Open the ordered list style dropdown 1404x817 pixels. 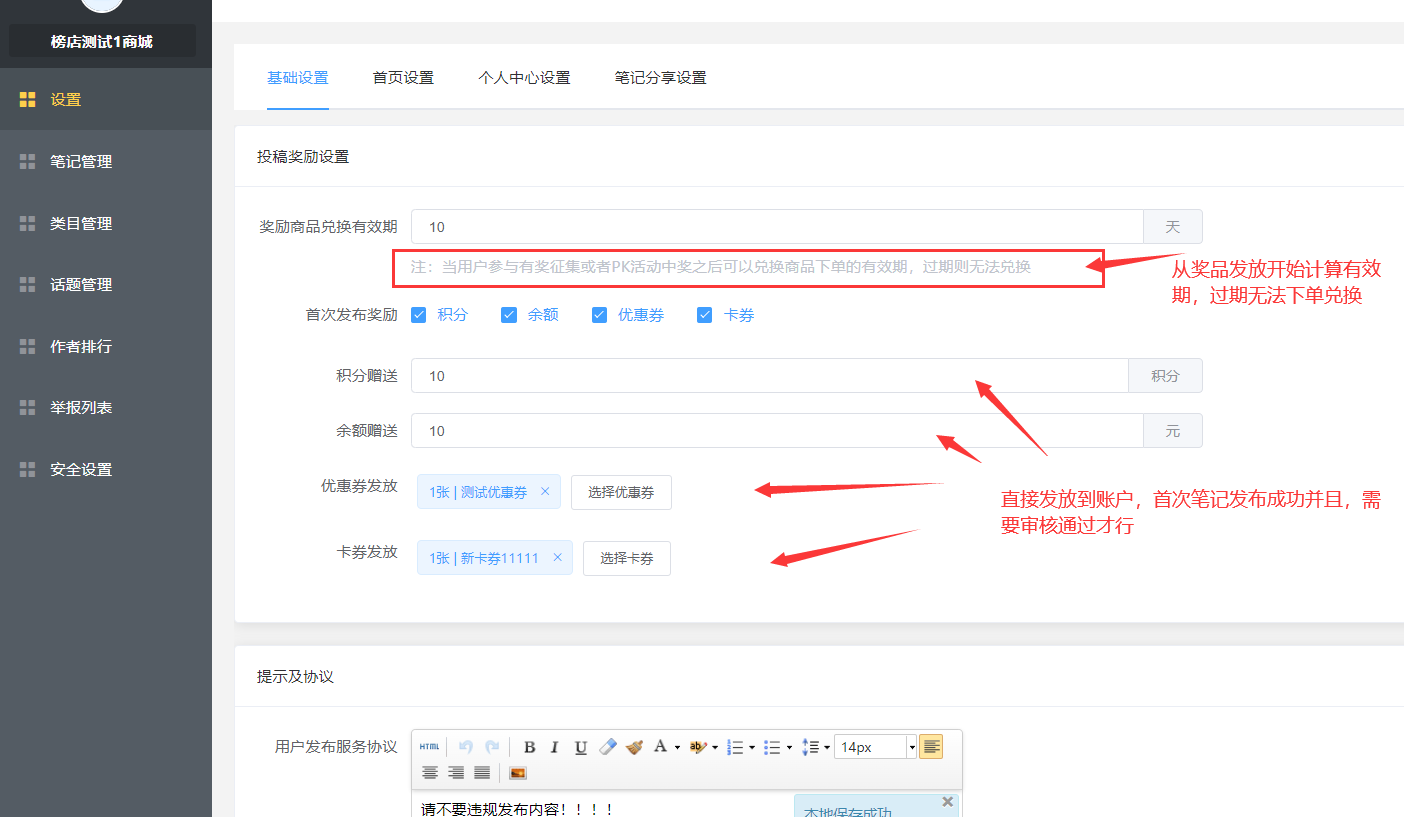pyautogui.click(x=752, y=748)
